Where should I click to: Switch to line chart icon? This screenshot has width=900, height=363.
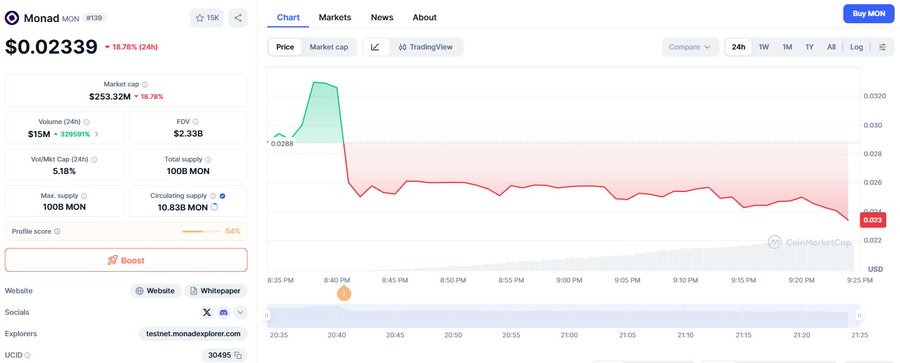[x=375, y=47]
